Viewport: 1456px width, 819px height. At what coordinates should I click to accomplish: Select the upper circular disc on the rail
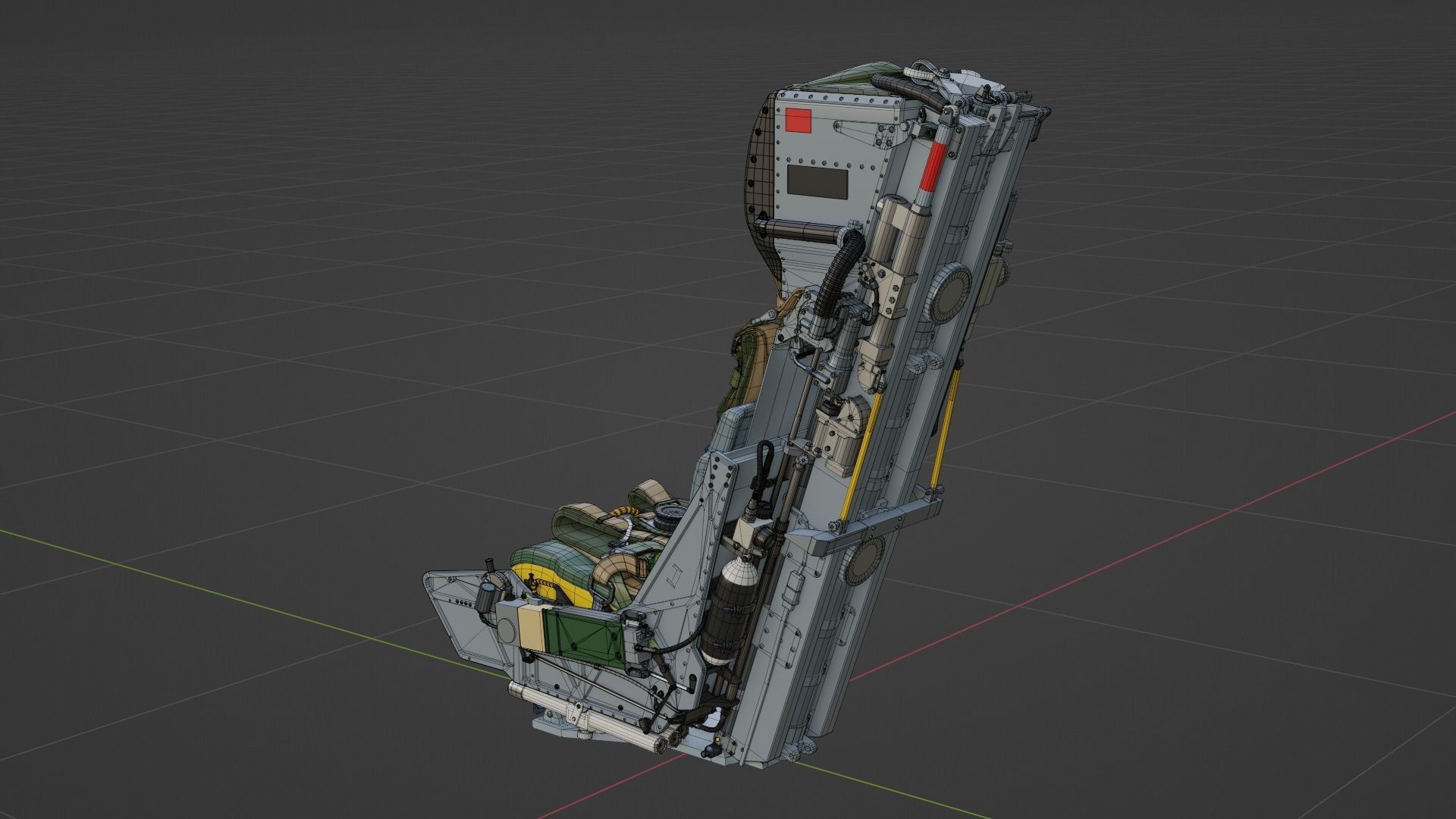pyautogui.click(x=950, y=293)
